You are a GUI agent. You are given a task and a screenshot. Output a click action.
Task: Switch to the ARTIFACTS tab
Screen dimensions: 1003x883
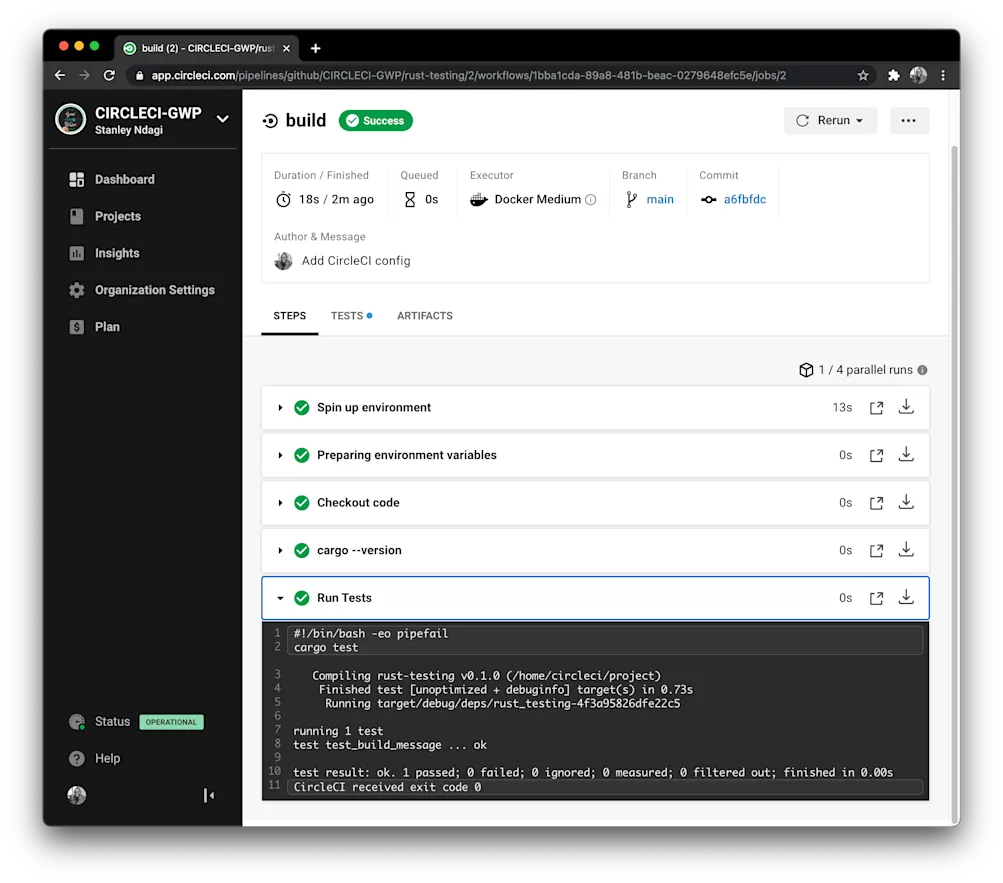[x=425, y=316]
